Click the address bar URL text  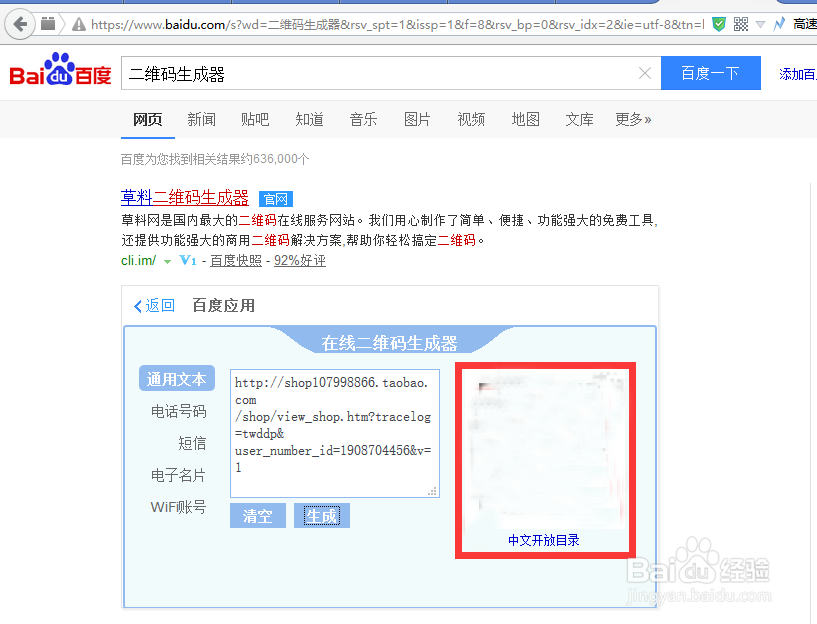(398, 24)
